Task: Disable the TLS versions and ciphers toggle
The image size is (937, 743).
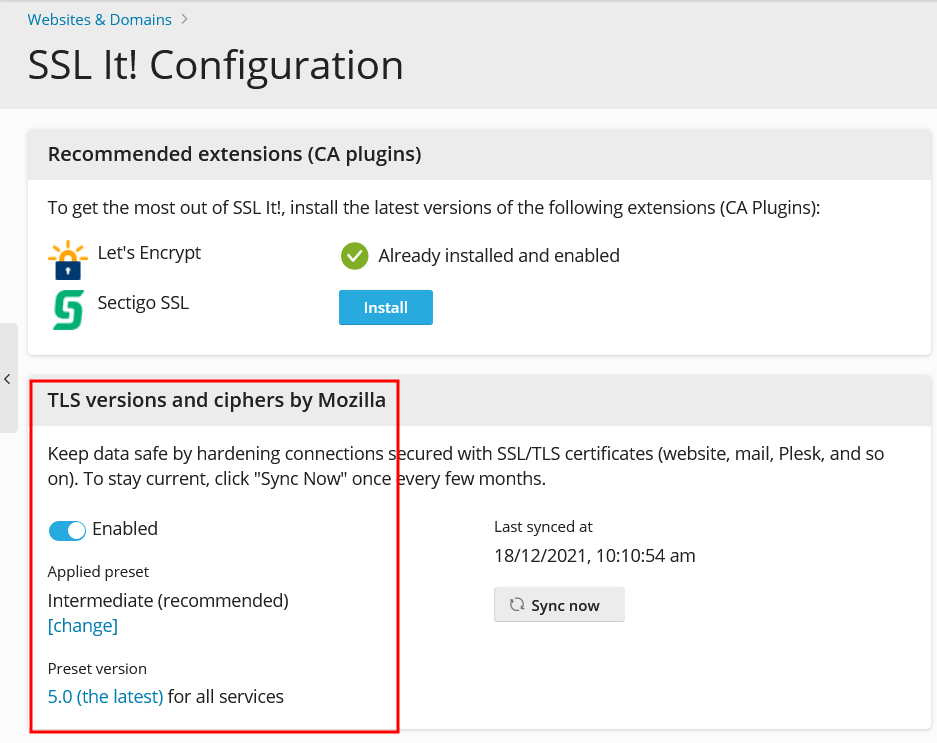Action: coord(68,530)
